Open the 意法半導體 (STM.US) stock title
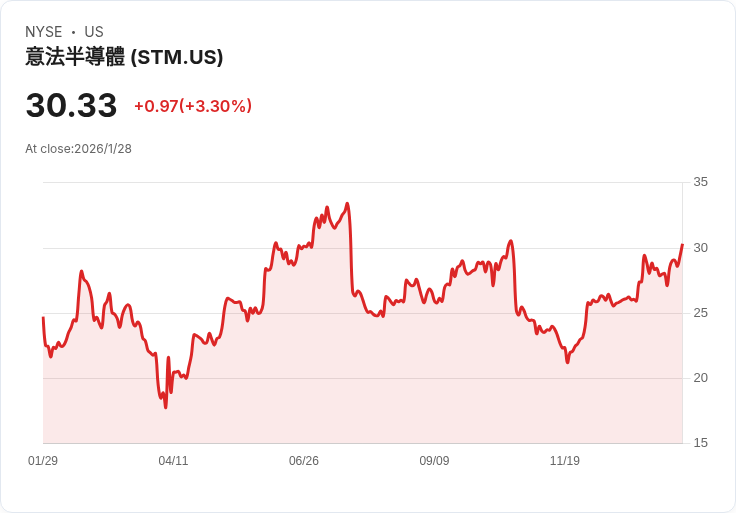Image resolution: width=736 pixels, height=513 pixels. point(124,57)
